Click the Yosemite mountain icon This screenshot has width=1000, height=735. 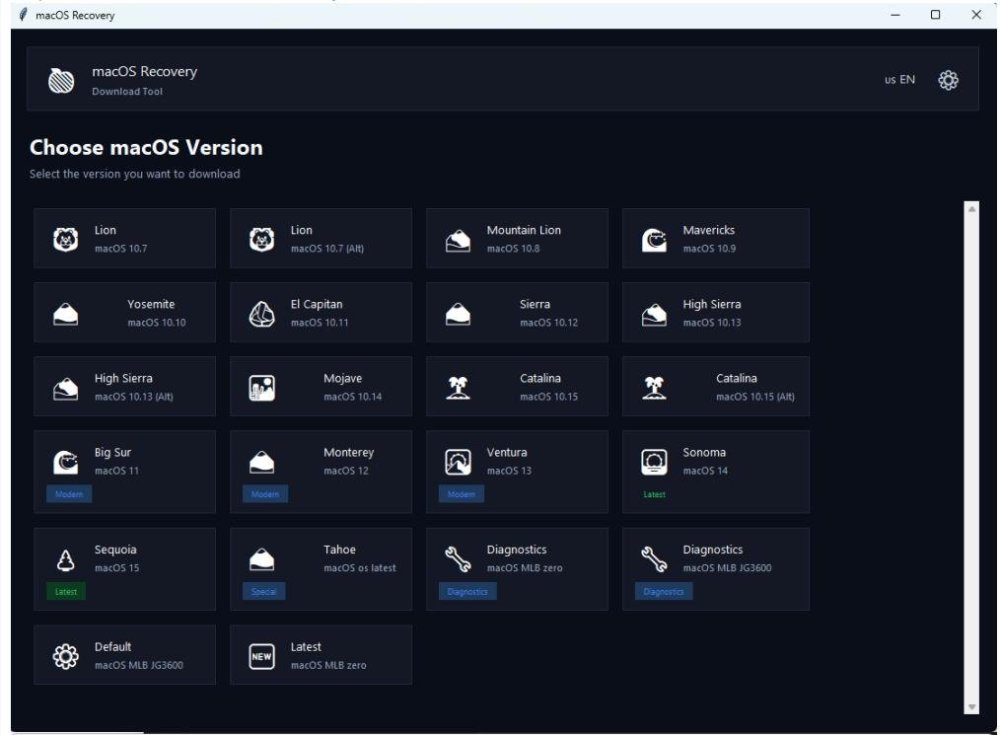pyautogui.click(x=66, y=314)
